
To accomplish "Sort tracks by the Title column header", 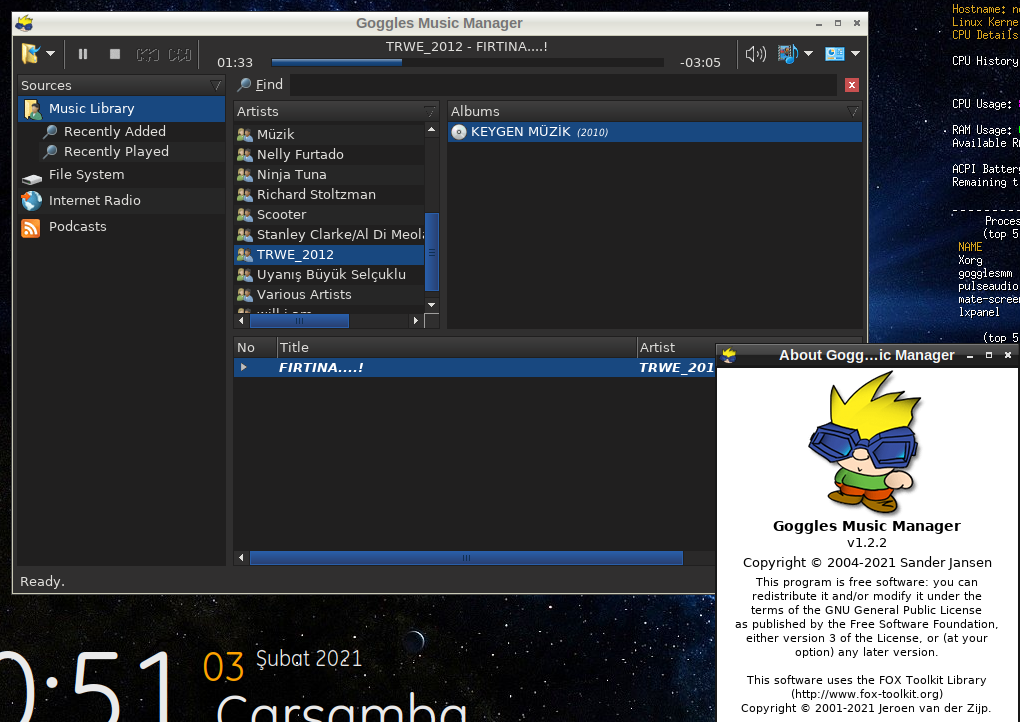I will 457,348.
